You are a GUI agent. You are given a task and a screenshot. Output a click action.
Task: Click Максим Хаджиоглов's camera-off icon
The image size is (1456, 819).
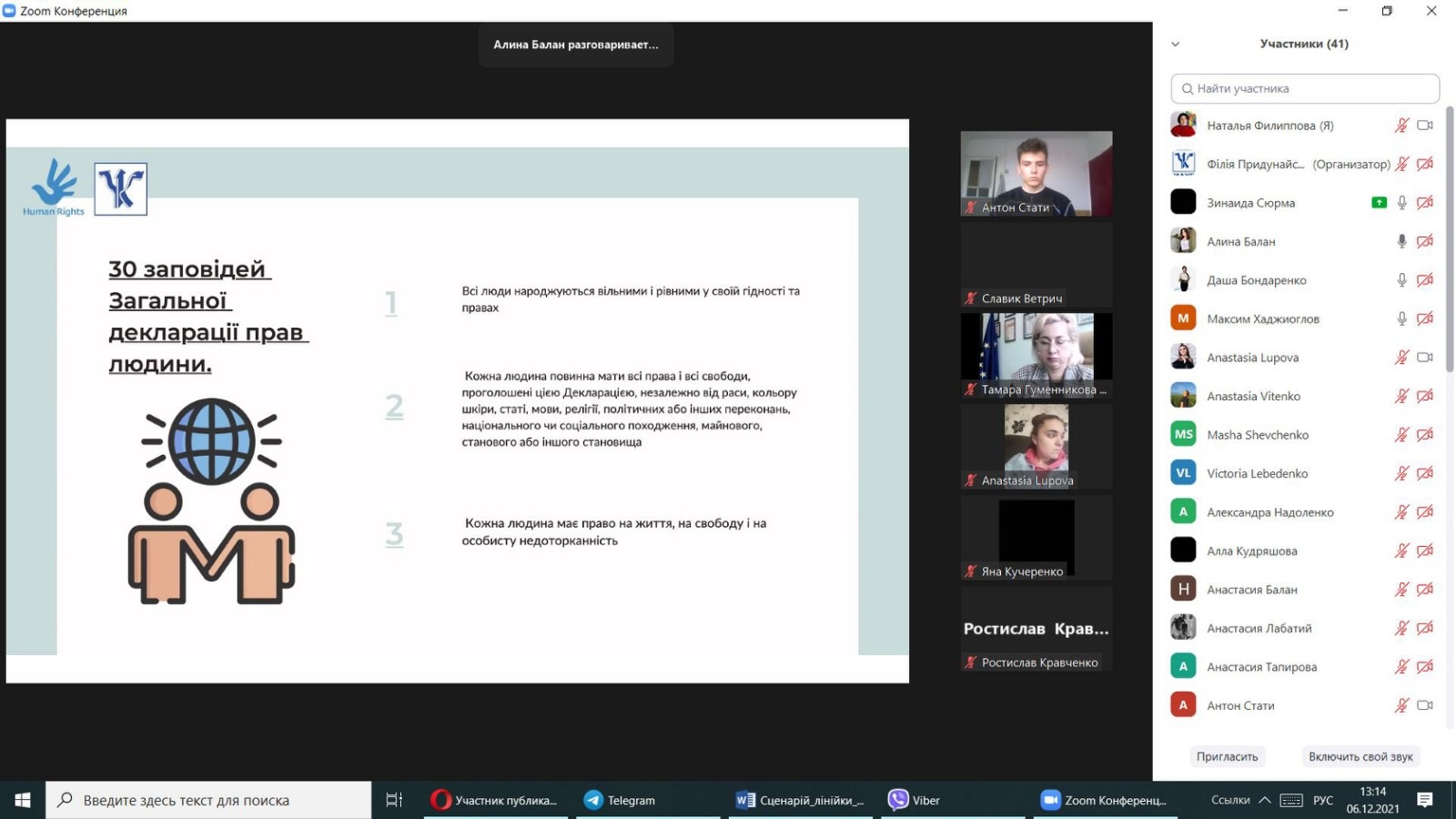click(x=1425, y=318)
